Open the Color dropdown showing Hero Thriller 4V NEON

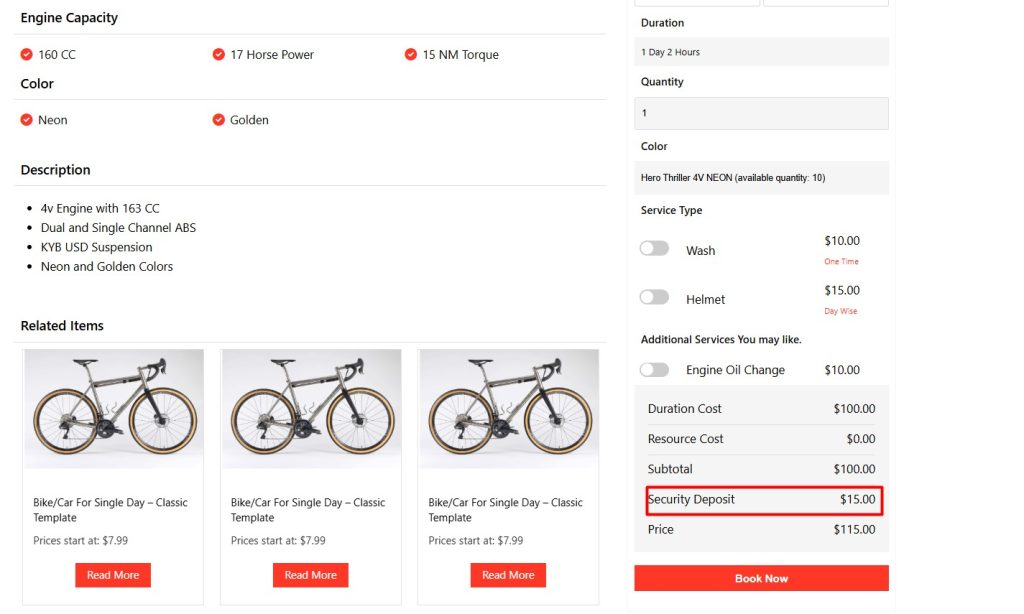point(761,178)
